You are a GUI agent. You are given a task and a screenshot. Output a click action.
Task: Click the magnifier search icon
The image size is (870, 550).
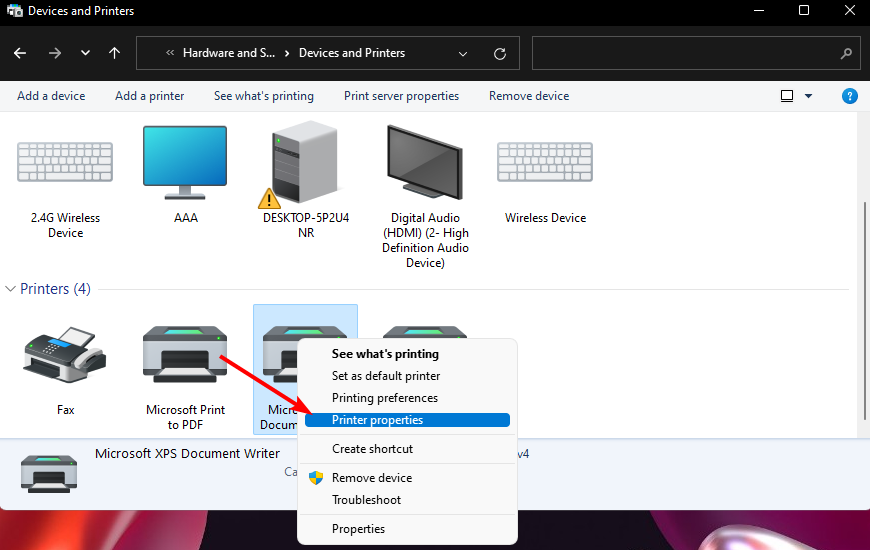point(846,54)
